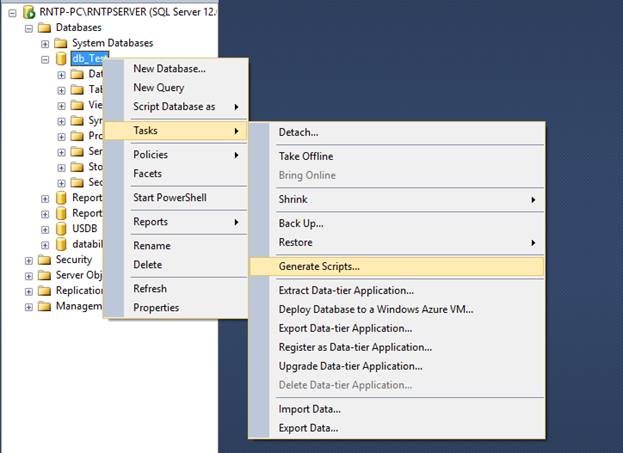Click the databil database cylinder icon

[x=61, y=244]
